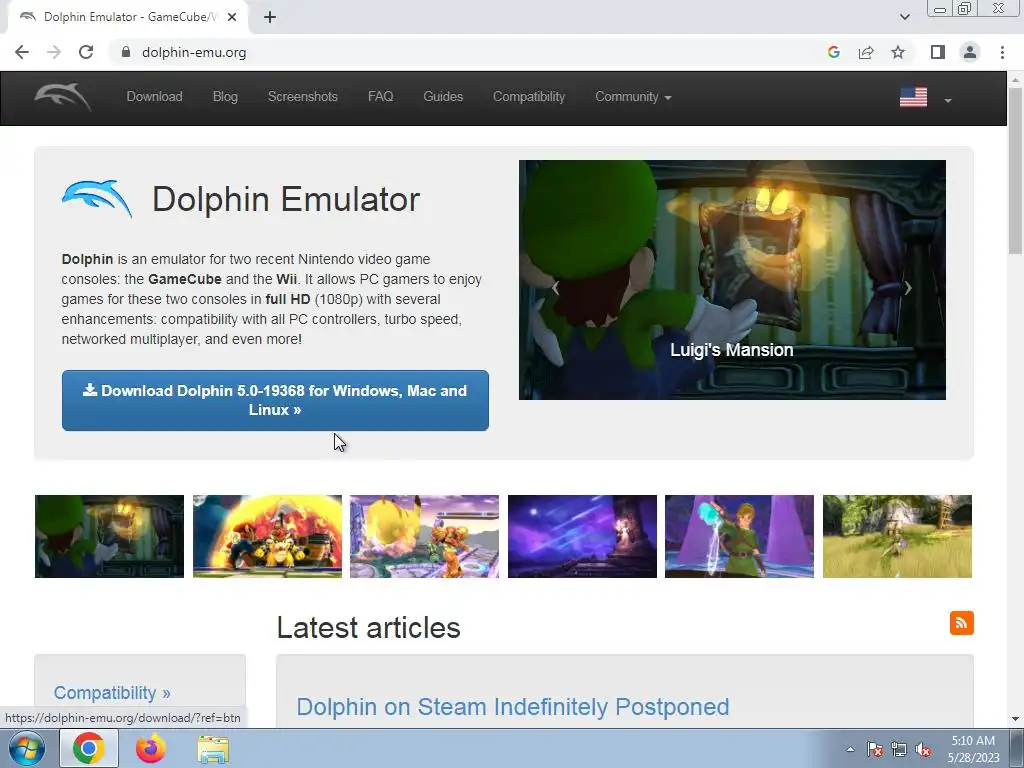Image resolution: width=1024 pixels, height=768 pixels.
Task: Open a new browser tab
Action: click(270, 17)
